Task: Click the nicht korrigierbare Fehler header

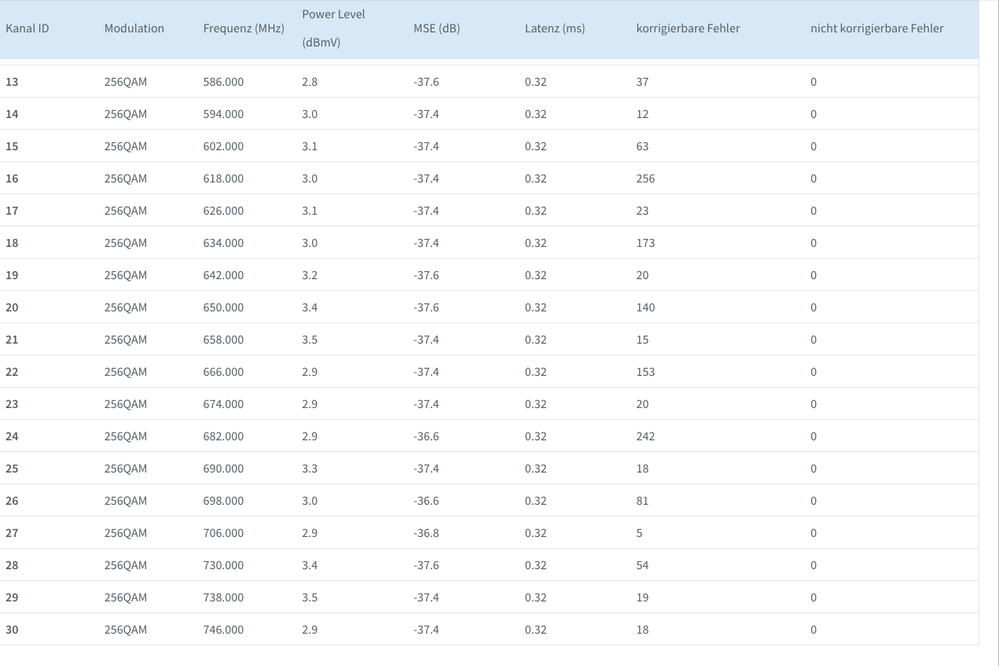Action: [876, 28]
